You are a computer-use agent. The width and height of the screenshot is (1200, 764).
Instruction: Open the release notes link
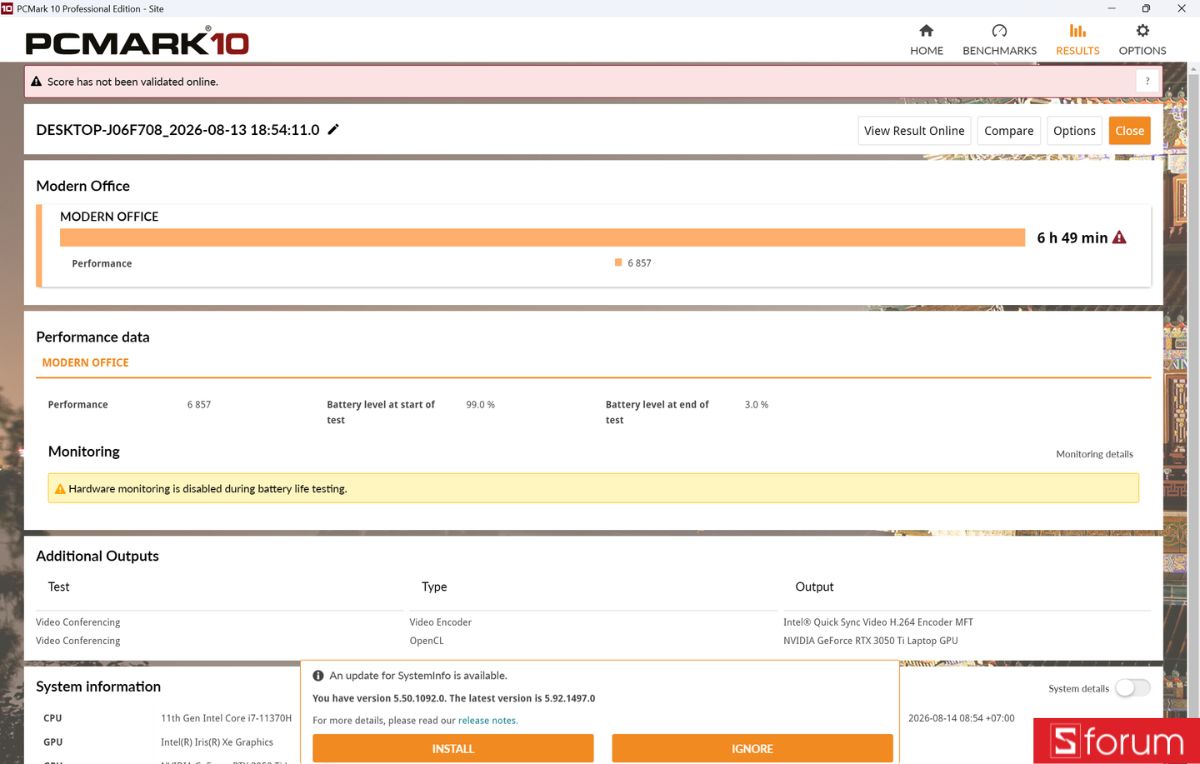coord(488,720)
